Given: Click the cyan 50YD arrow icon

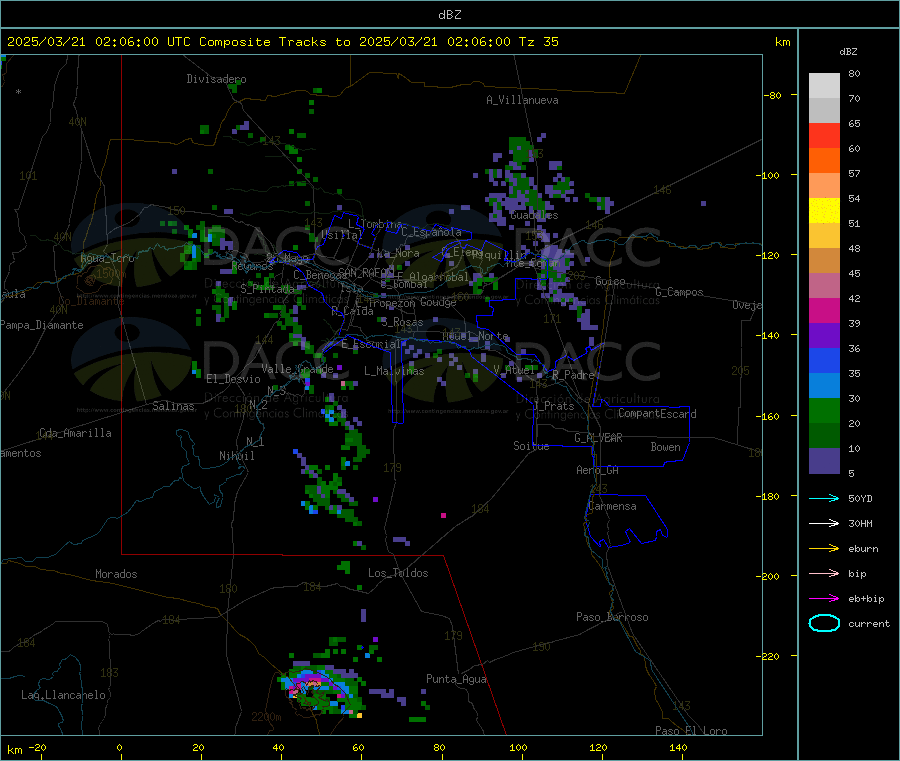Looking at the screenshot, I should 824,498.
